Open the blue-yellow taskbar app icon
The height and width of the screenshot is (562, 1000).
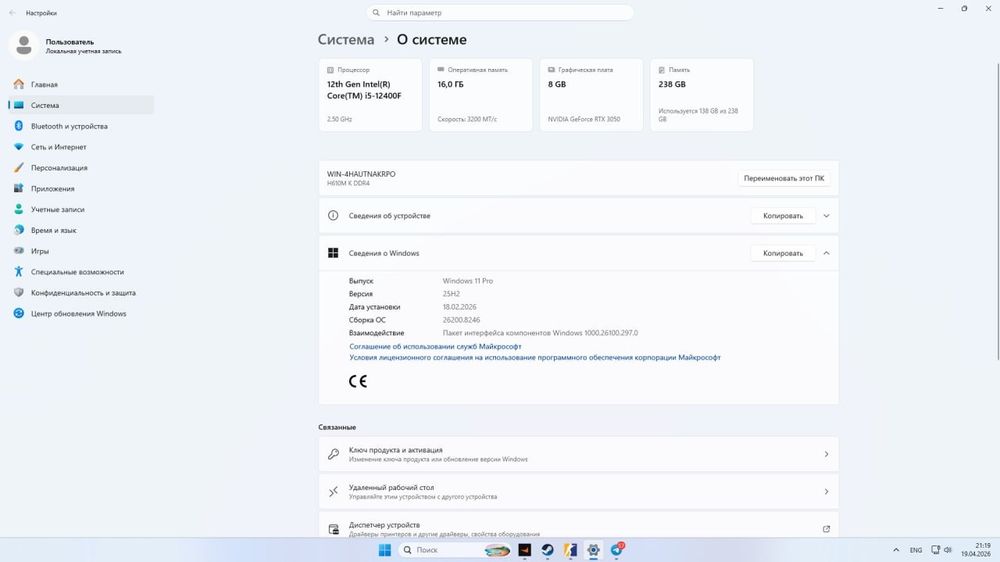[x=570, y=550]
